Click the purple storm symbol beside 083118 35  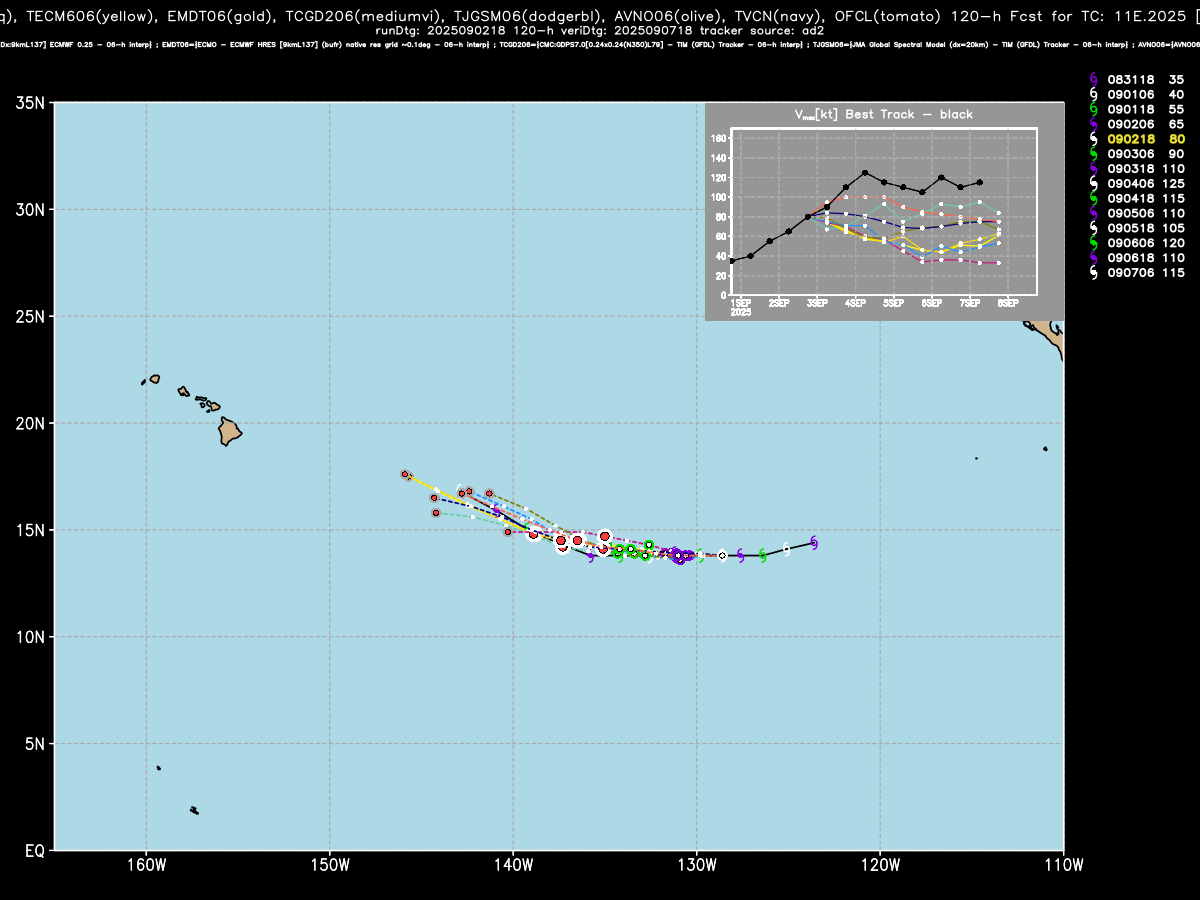click(1093, 79)
